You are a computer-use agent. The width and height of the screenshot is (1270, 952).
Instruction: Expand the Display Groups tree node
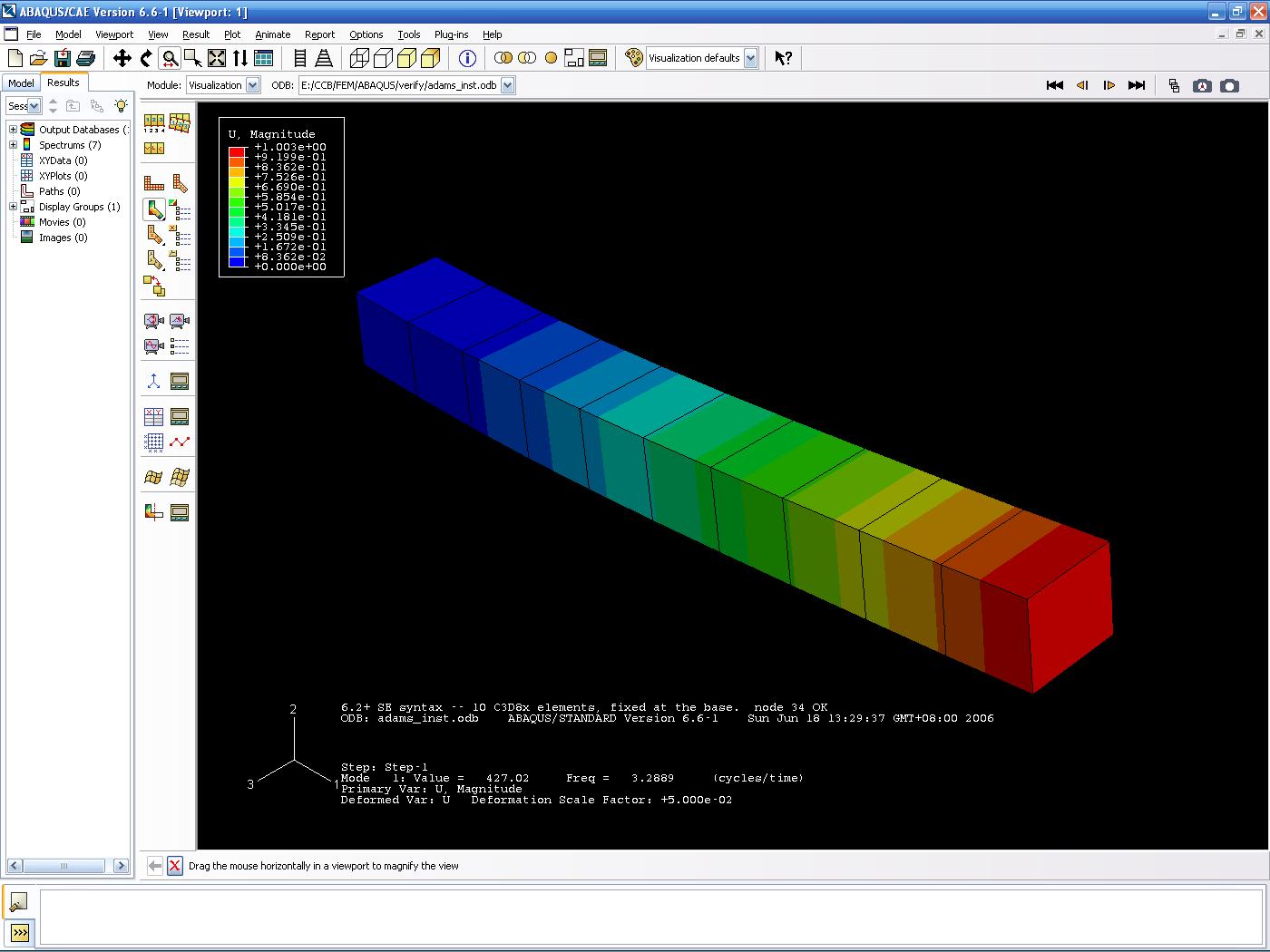click(14, 207)
